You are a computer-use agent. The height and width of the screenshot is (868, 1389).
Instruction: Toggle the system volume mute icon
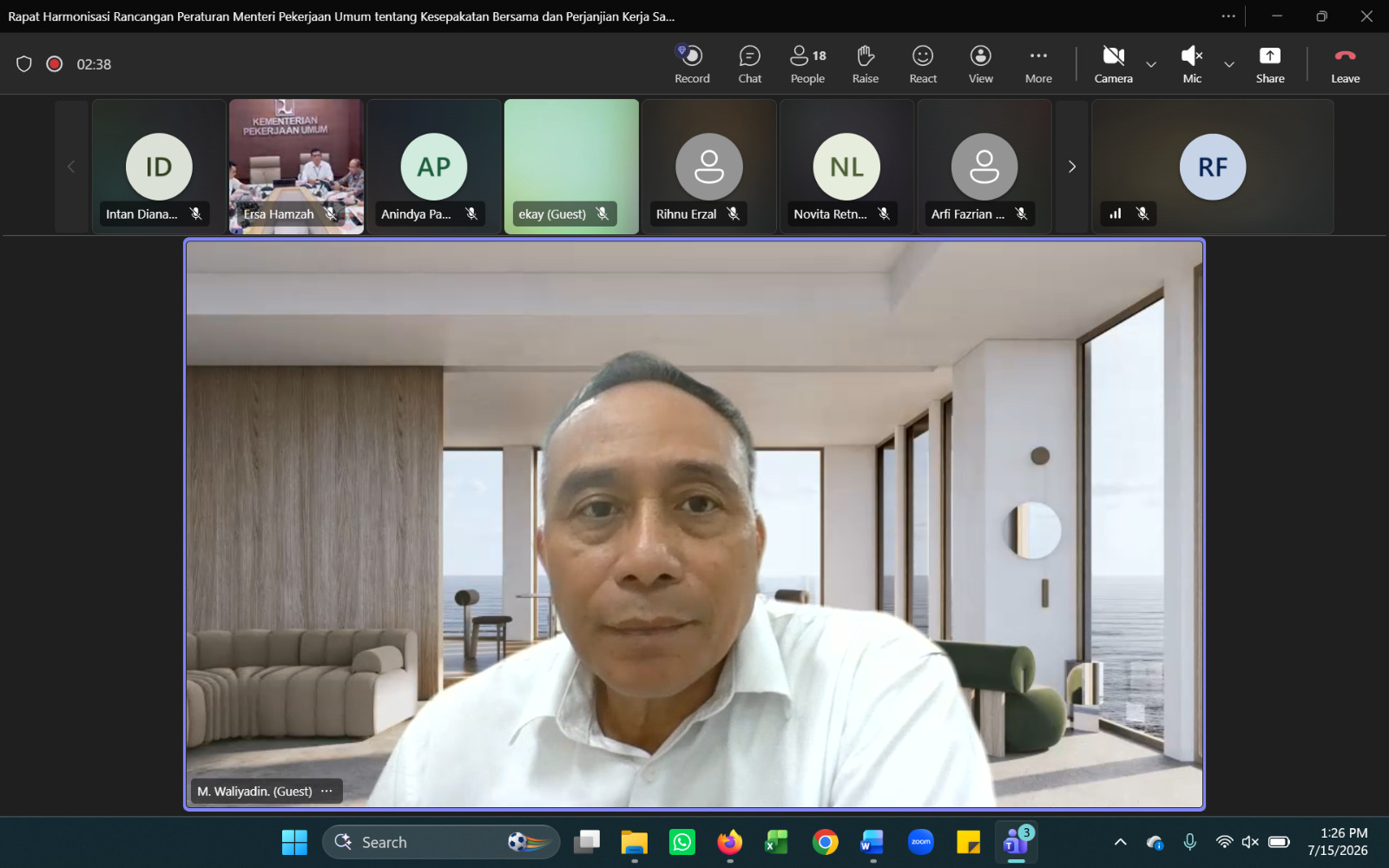point(1250,842)
